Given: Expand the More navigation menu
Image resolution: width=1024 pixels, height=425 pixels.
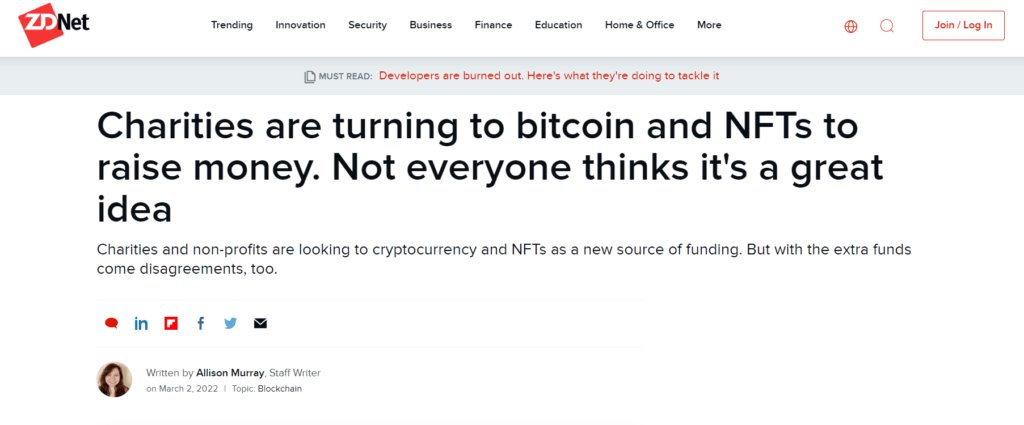Looking at the screenshot, I should click(x=709, y=25).
